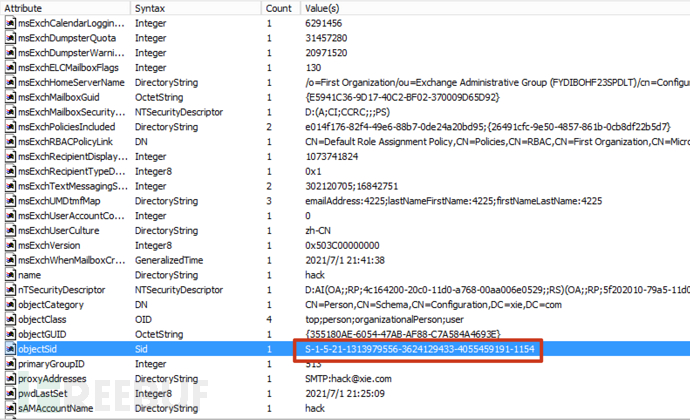Viewport: 690px width, 420px height.
Task: Click icon beside msExchCalendarLoggin… attribute
Action: point(11,23)
